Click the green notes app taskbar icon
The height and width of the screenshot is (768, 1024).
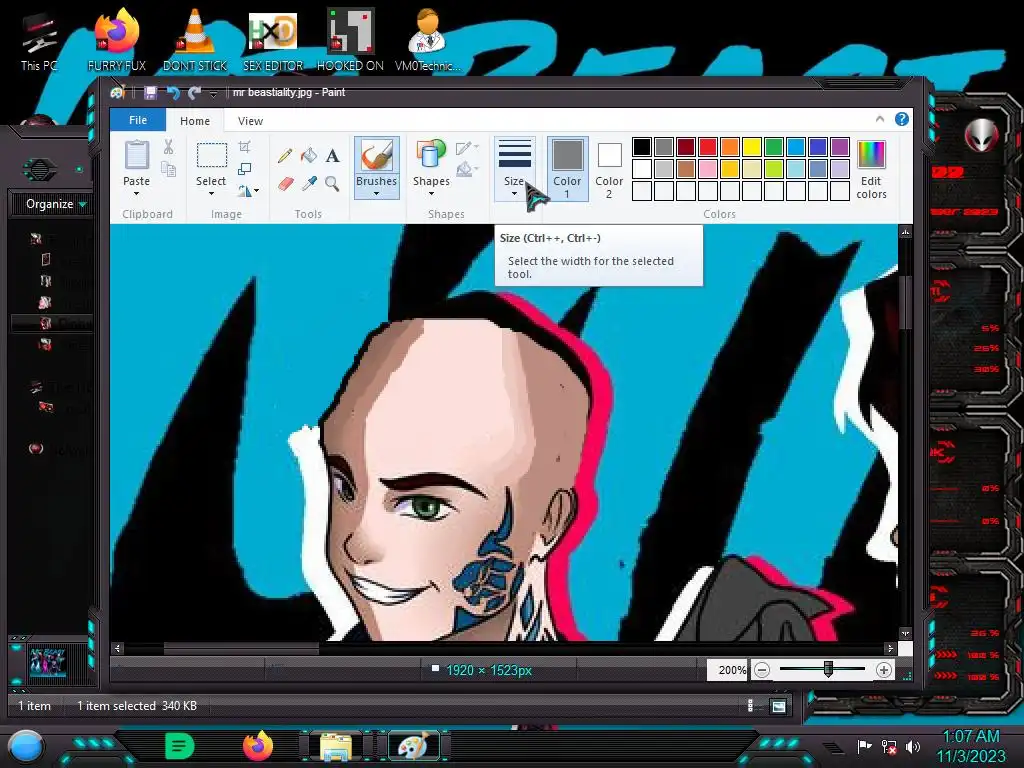180,746
